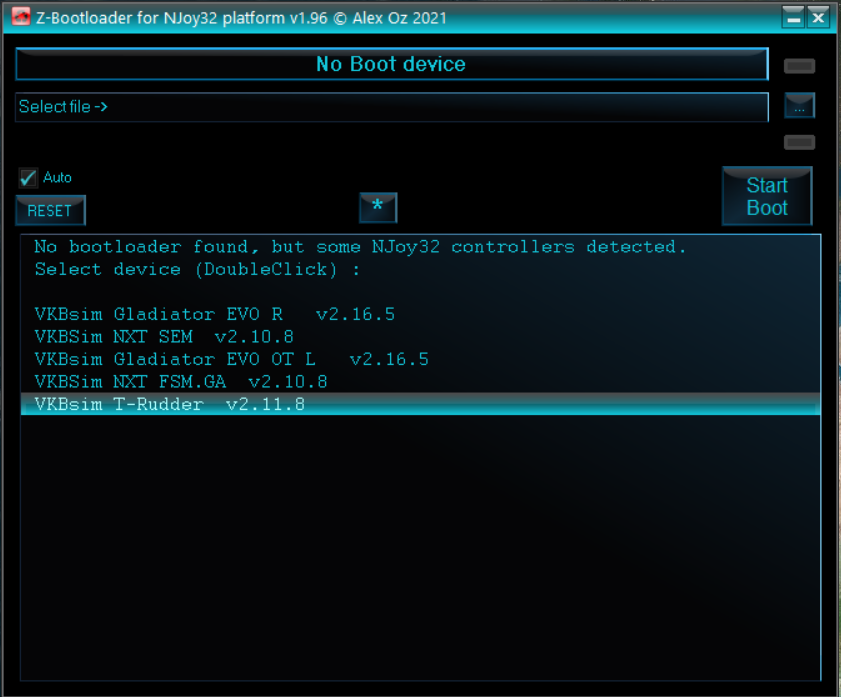
Task: Click the Select file path field
Action: tap(392, 107)
